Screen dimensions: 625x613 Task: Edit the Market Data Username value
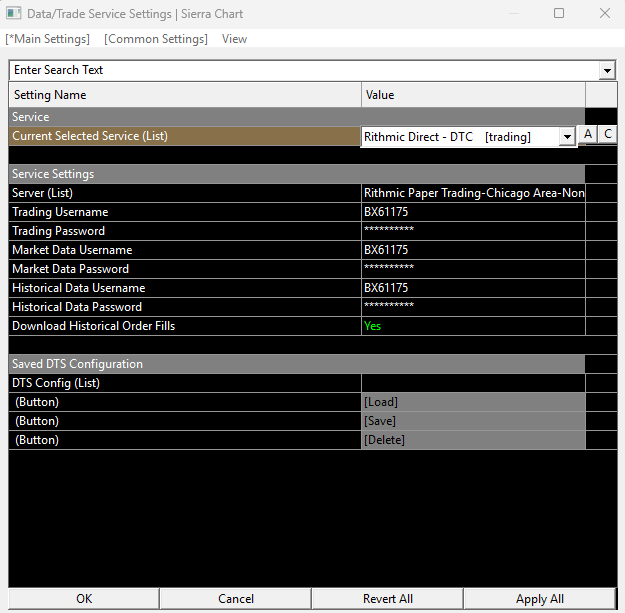point(473,250)
